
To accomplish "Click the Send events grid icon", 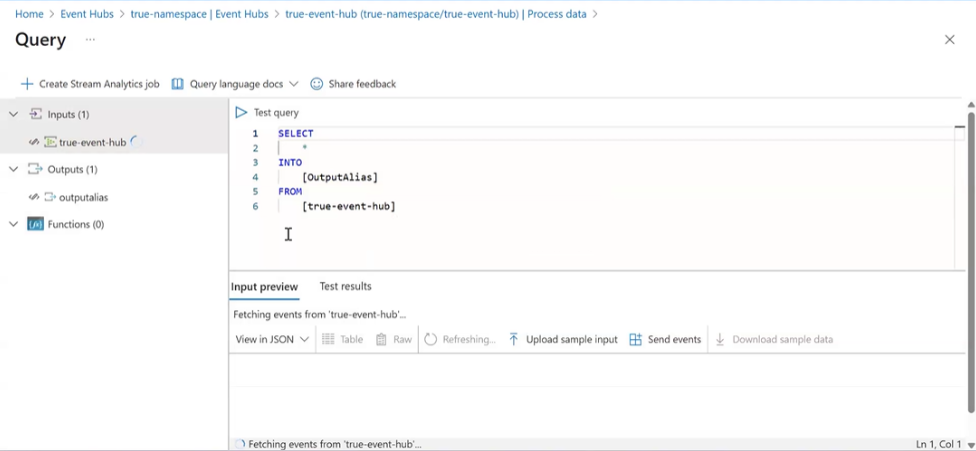I will click(x=636, y=340).
